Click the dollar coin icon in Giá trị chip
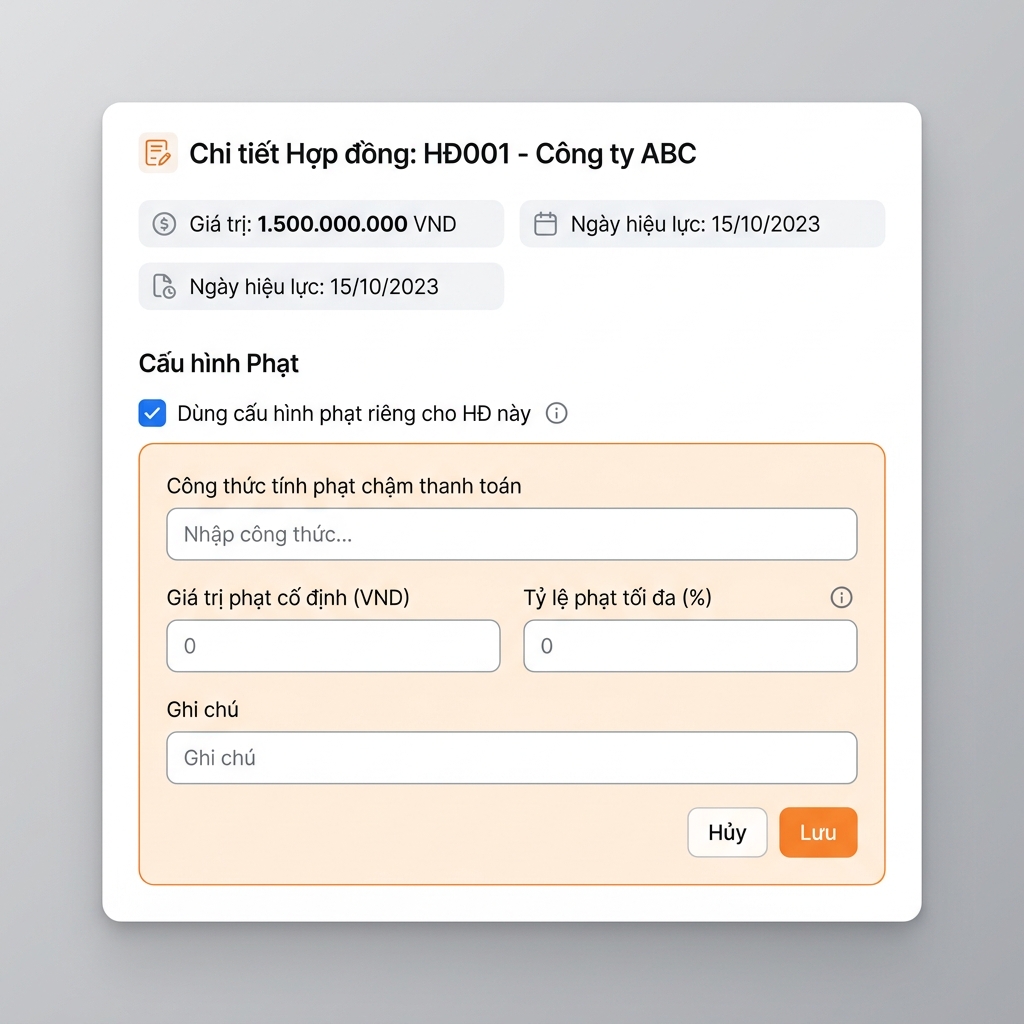Screen dimensions: 1024x1024 point(164,224)
